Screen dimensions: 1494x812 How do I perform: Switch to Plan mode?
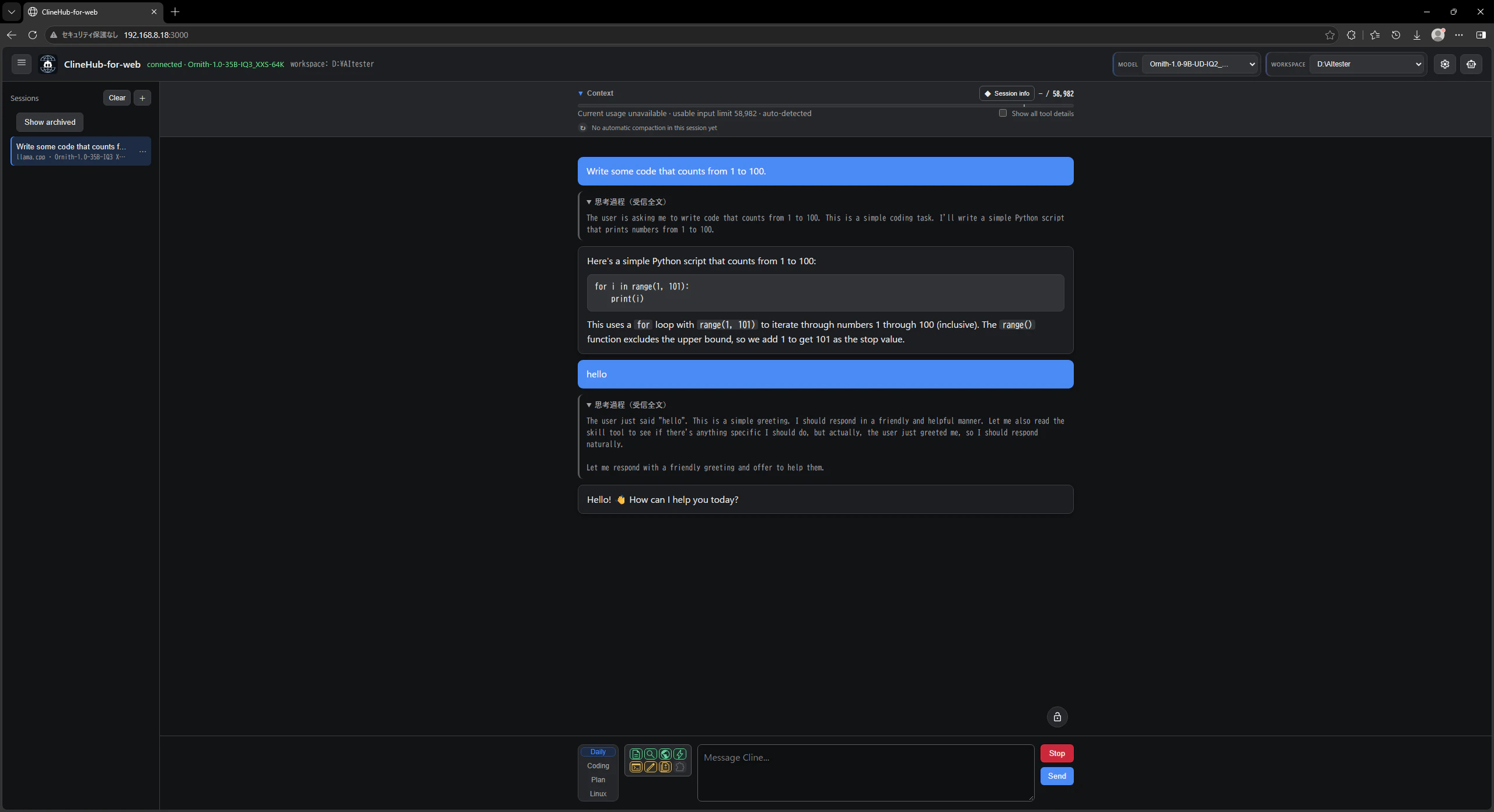click(598, 780)
